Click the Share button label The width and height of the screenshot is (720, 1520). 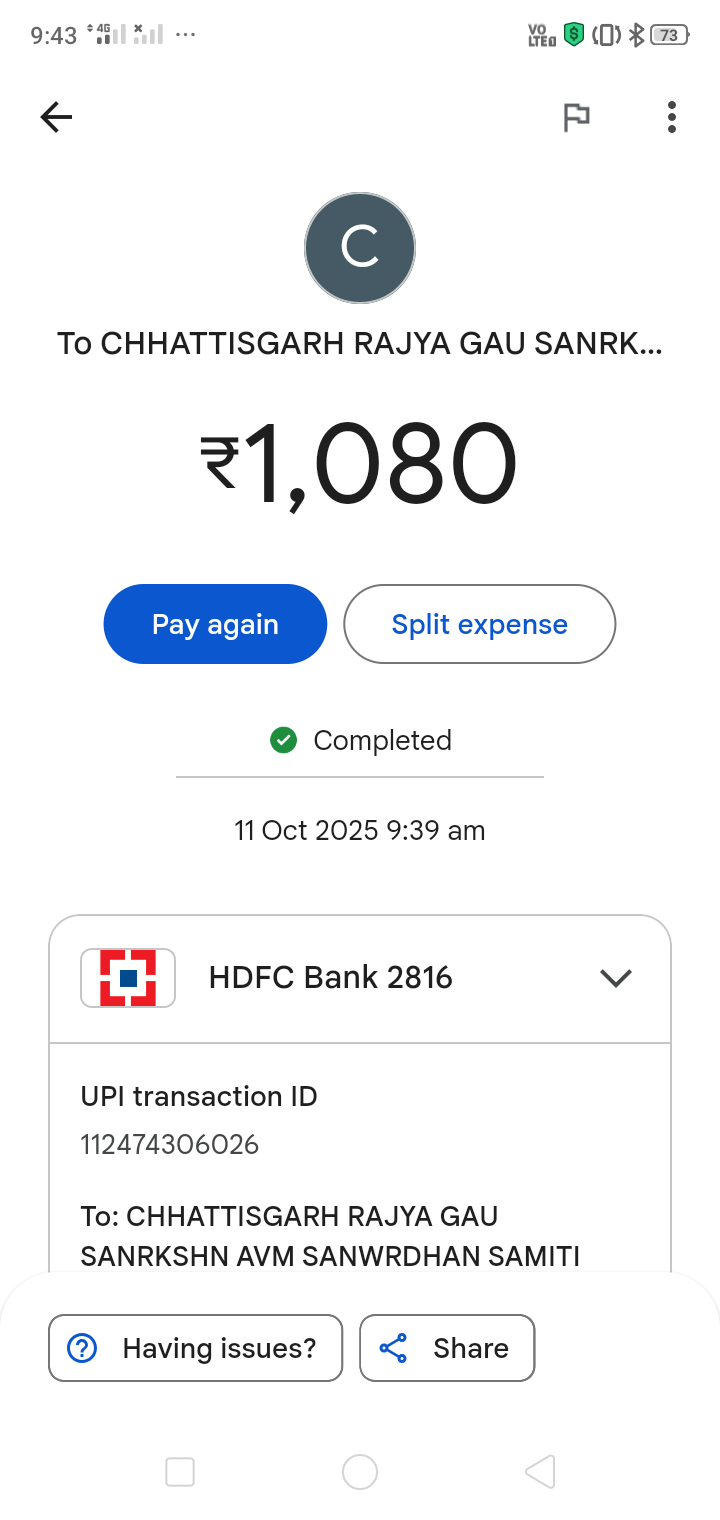pyautogui.click(x=471, y=1348)
